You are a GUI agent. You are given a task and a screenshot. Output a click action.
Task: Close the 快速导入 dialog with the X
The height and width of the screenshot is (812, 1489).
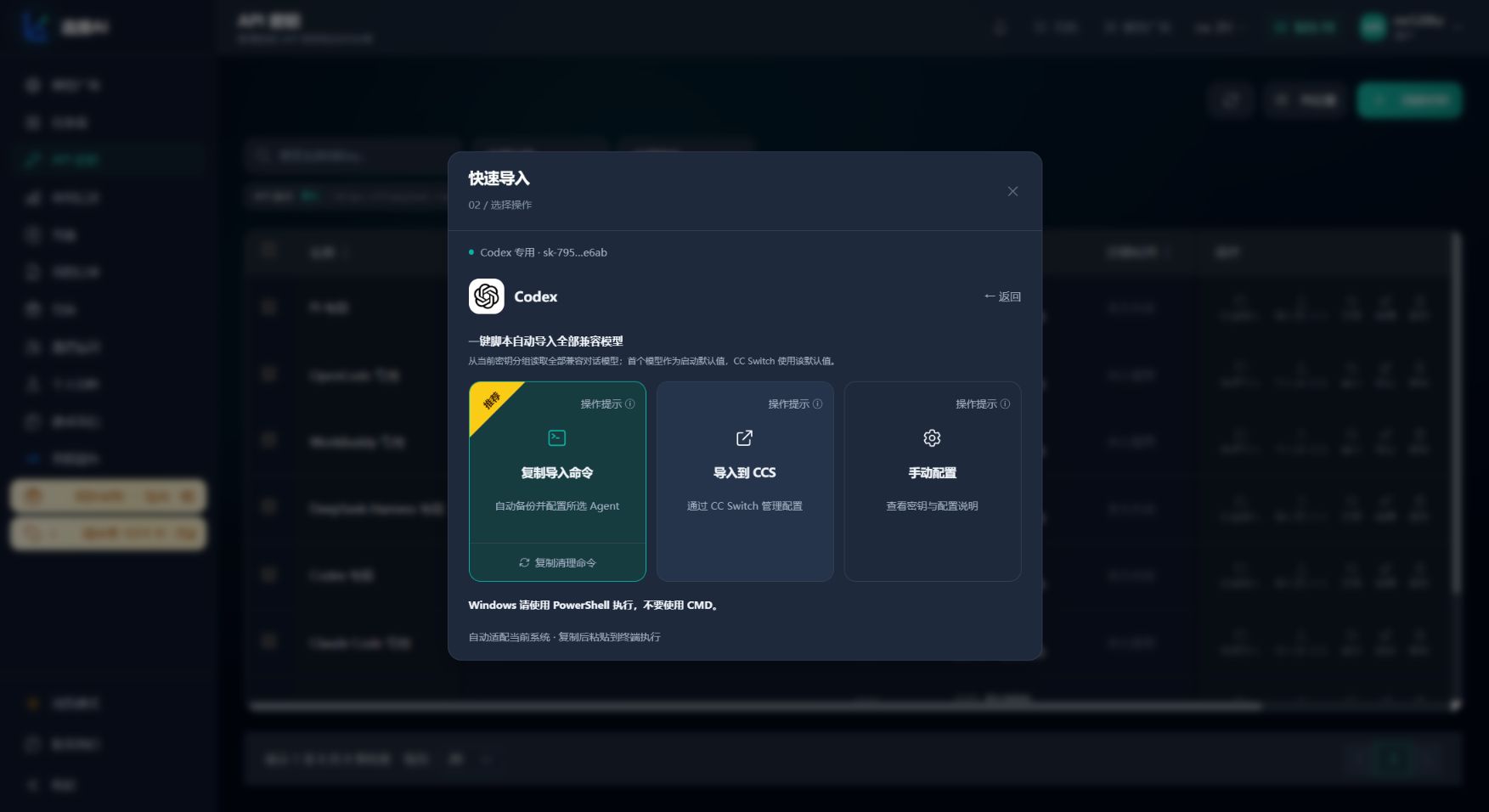(1012, 191)
